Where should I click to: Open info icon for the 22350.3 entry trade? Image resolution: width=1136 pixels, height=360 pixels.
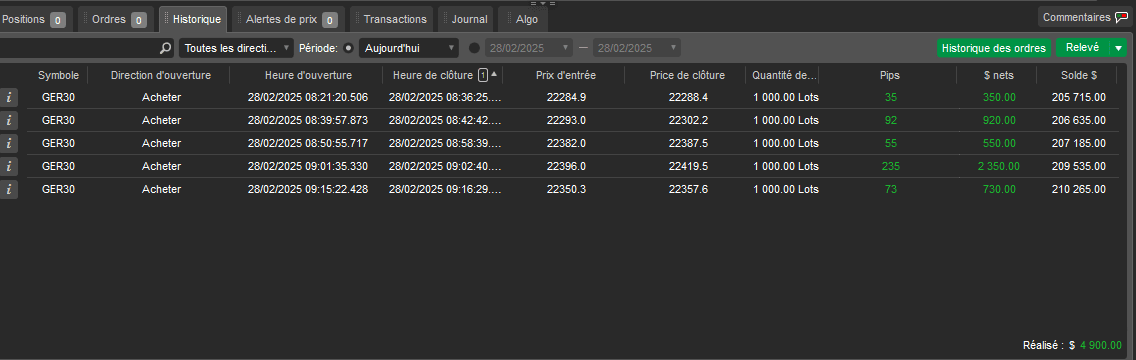pyautogui.click(x=8, y=190)
